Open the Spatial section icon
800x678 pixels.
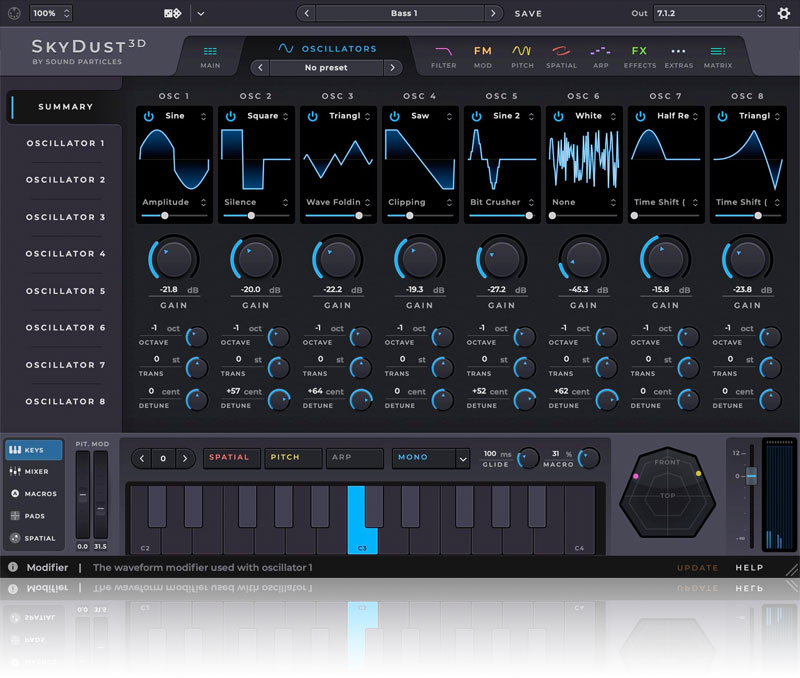(562, 56)
